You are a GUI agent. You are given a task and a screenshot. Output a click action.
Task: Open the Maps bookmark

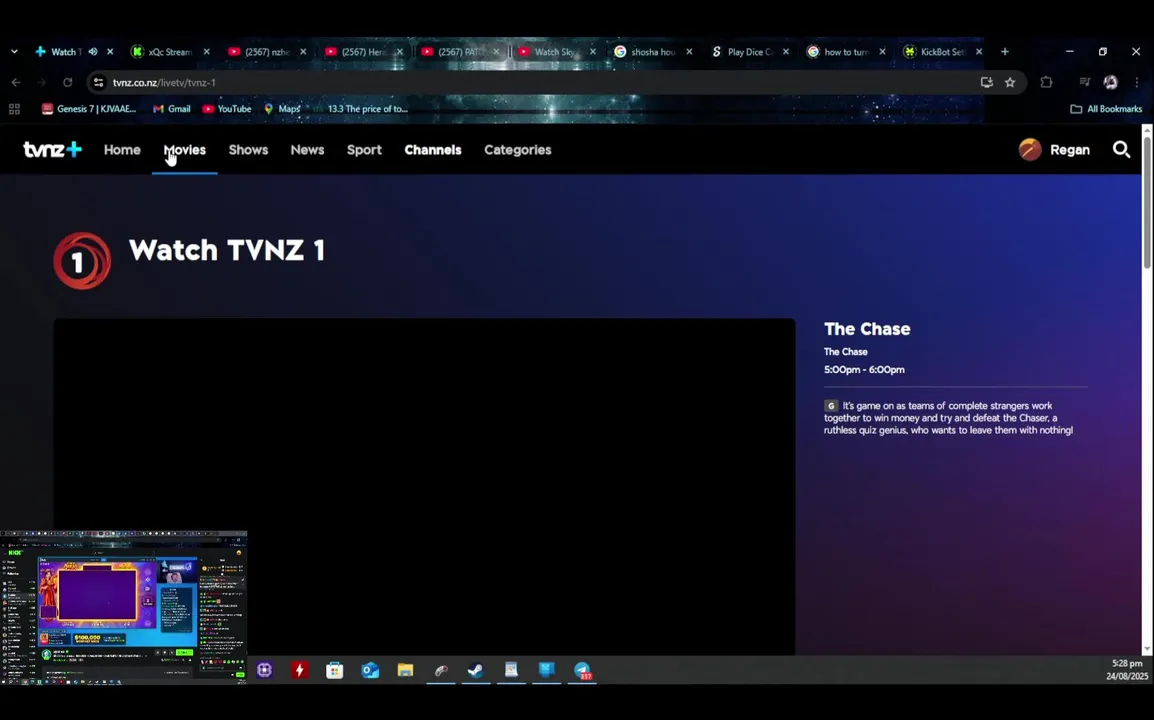[x=282, y=109]
